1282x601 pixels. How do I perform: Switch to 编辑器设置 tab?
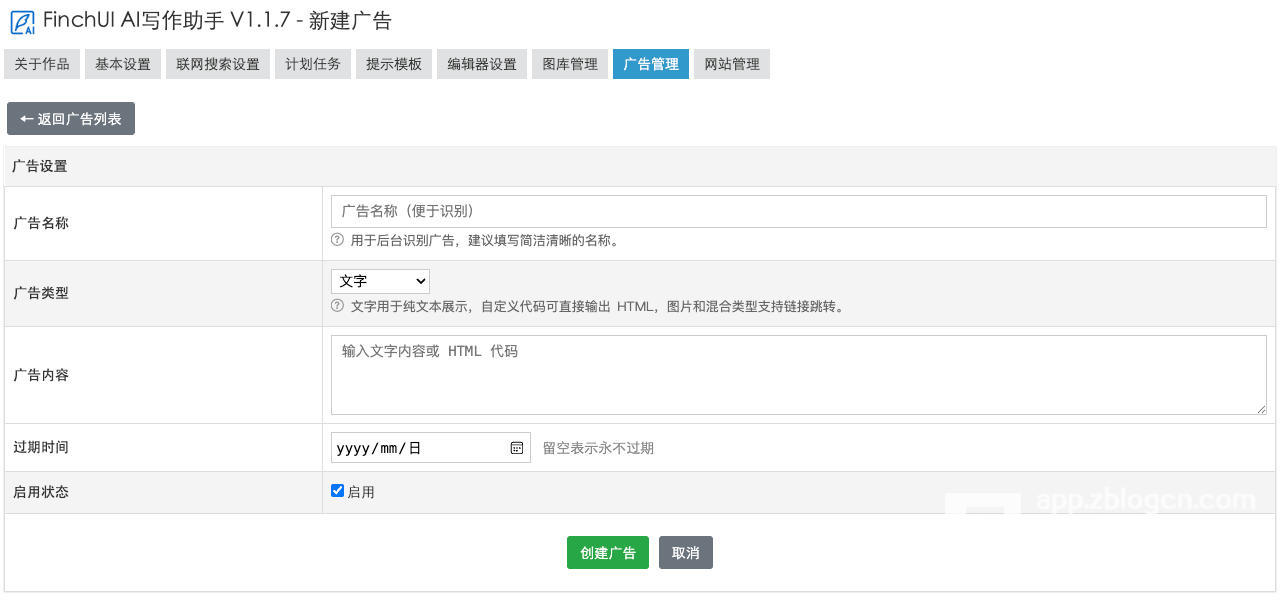[482, 64]
